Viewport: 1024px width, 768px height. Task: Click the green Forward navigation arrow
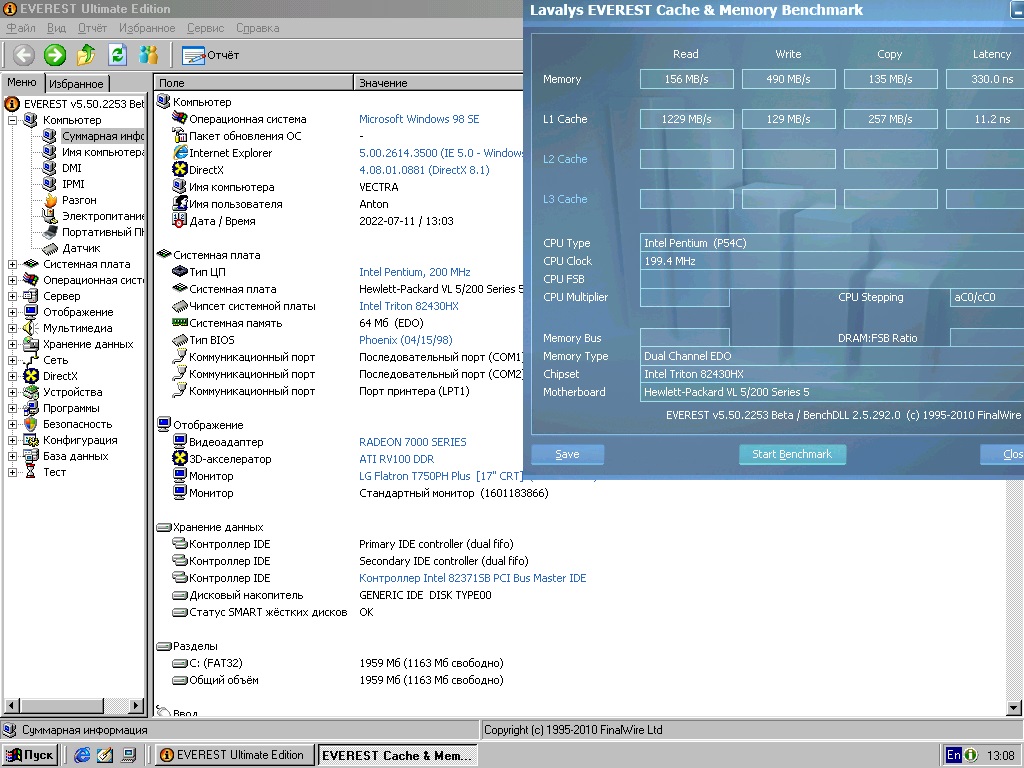tap(55, 55)
